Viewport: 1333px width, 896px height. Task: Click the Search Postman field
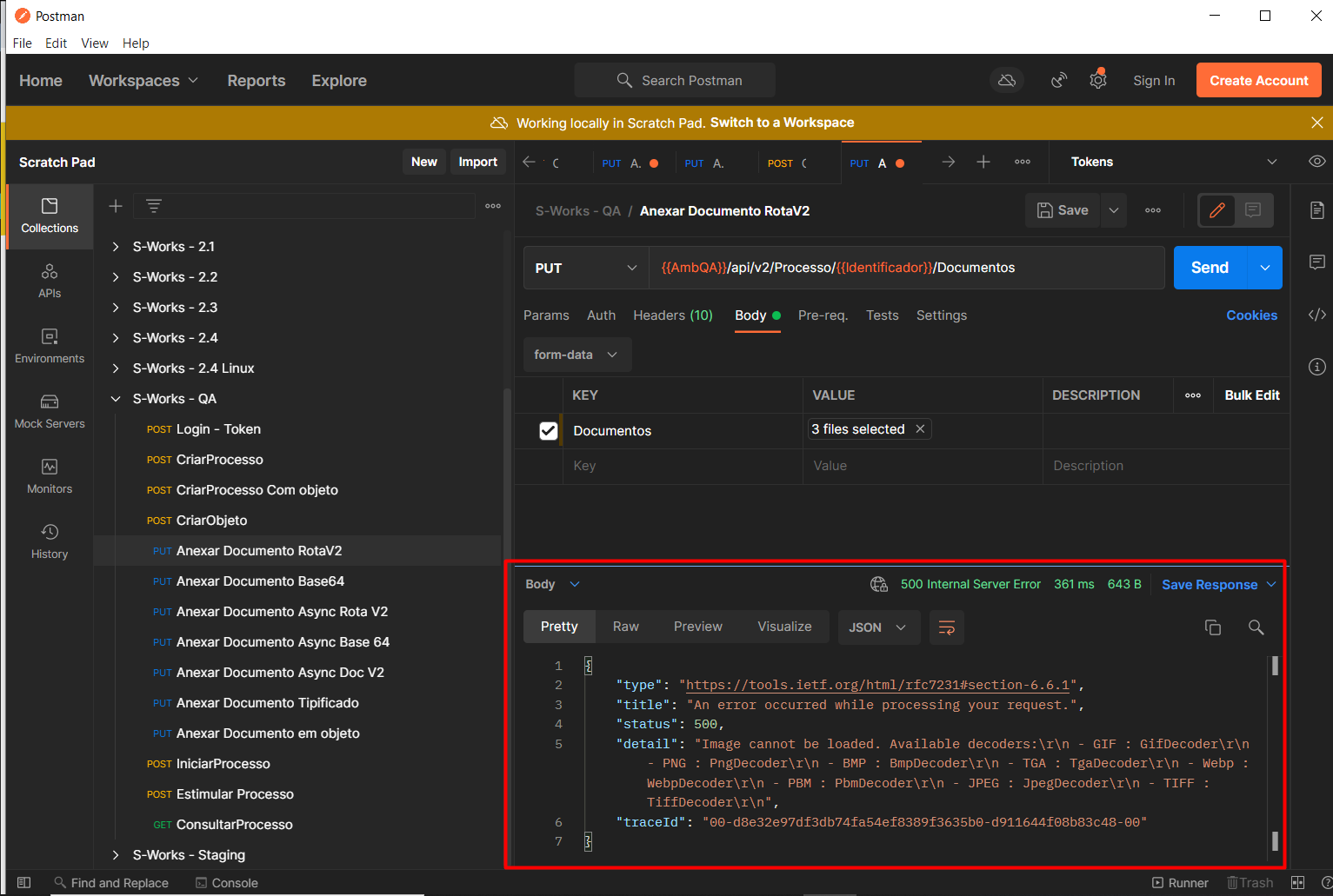(675, 80)
